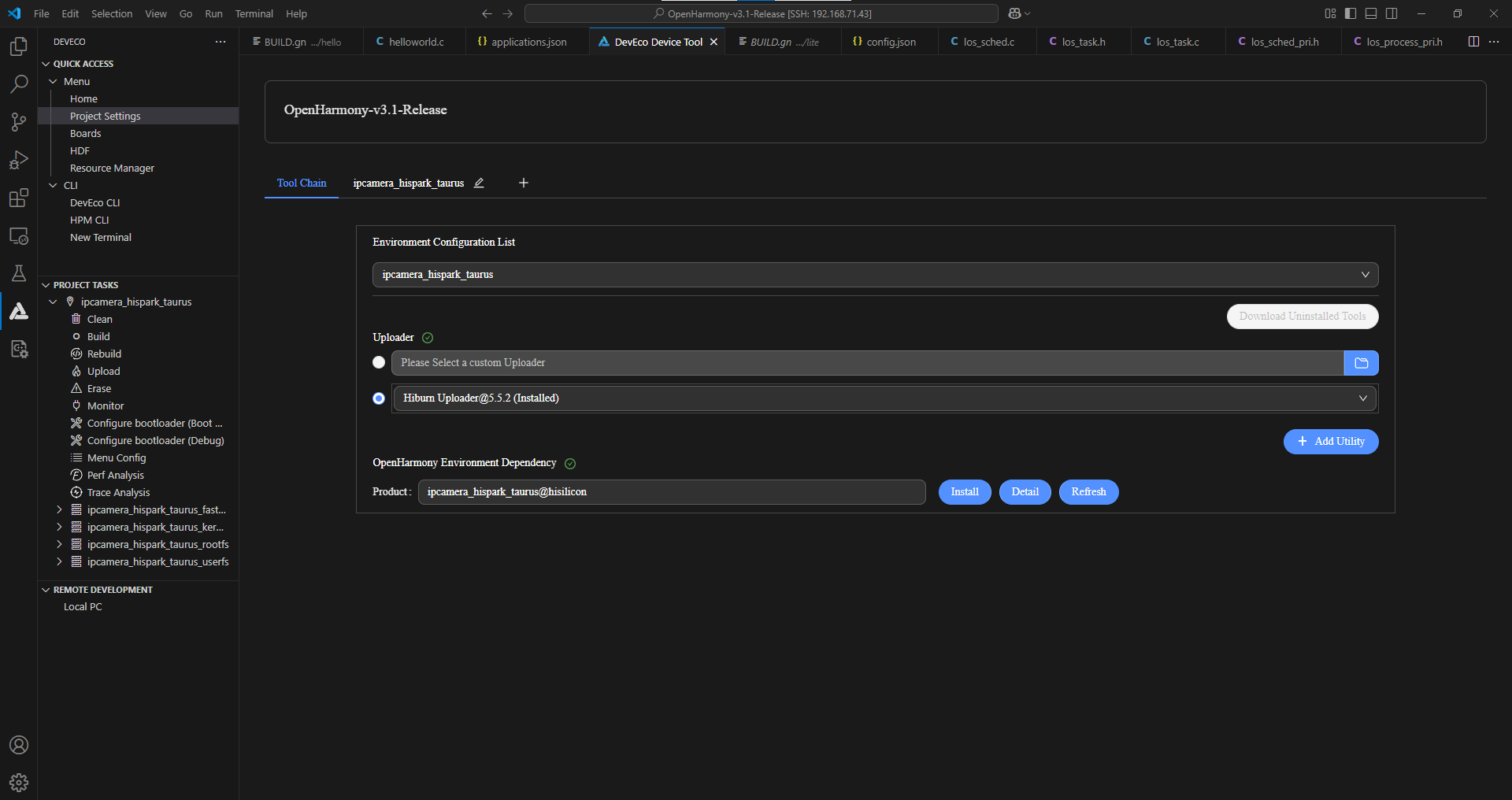
Task: Toggle bottom panel visibility
Action: point(1371,13)
